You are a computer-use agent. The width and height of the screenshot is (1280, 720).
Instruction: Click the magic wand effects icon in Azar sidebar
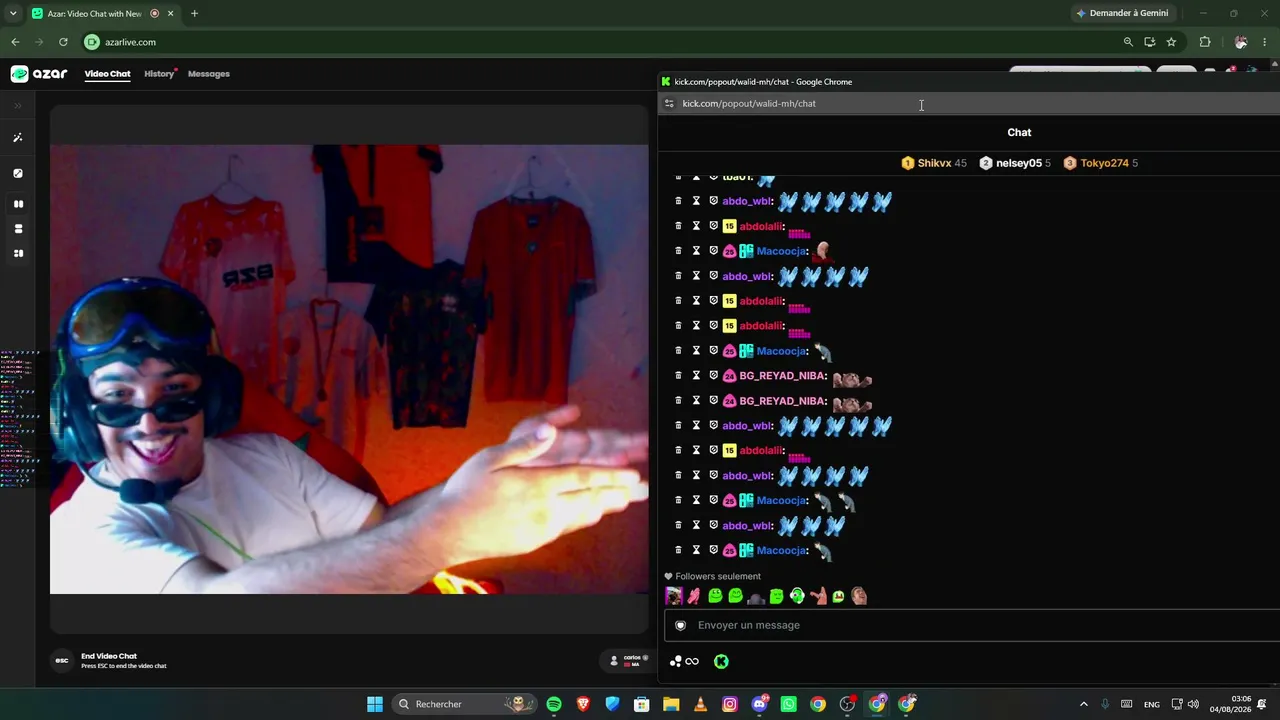pos(18,138)
